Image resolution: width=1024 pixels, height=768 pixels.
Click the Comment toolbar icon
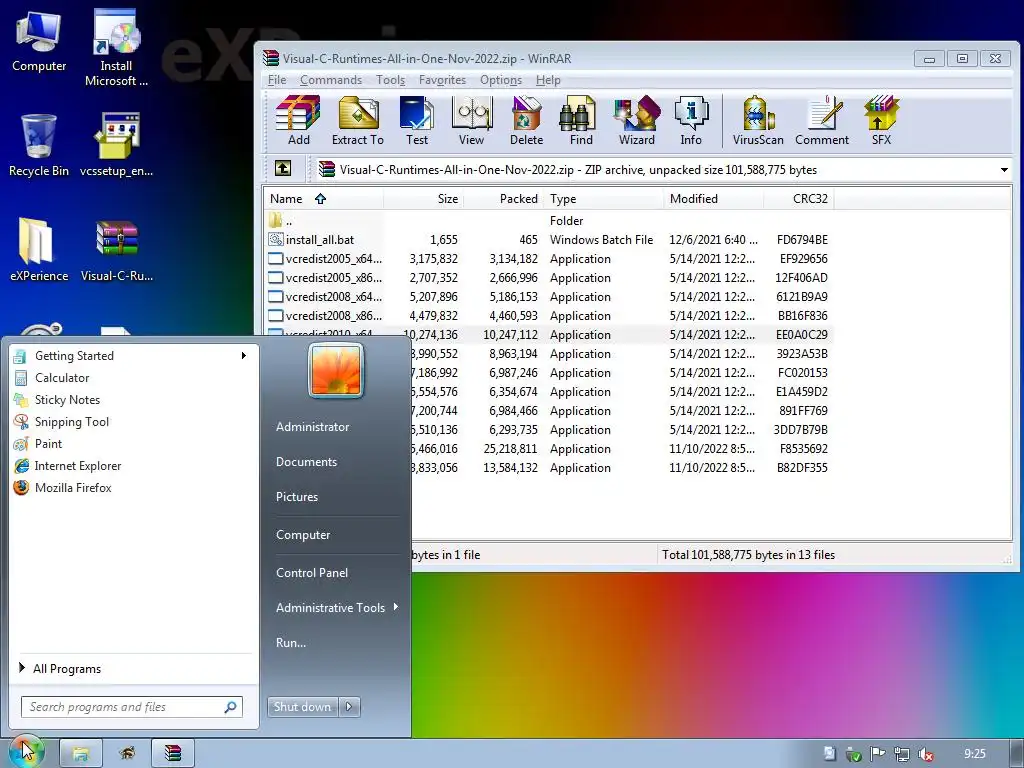(x=822, y=120)
